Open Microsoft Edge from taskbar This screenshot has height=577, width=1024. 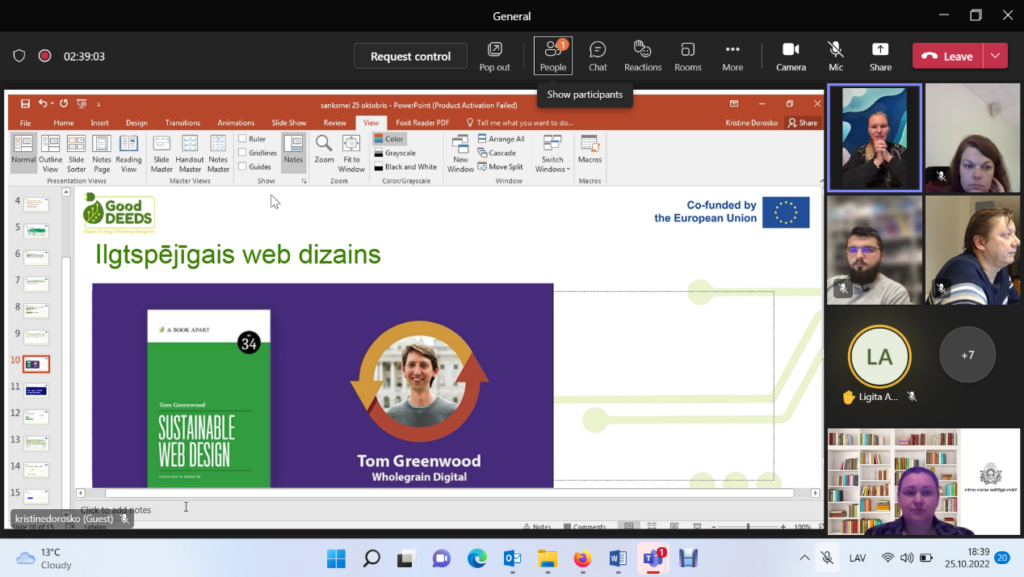(x=477, y=559)
